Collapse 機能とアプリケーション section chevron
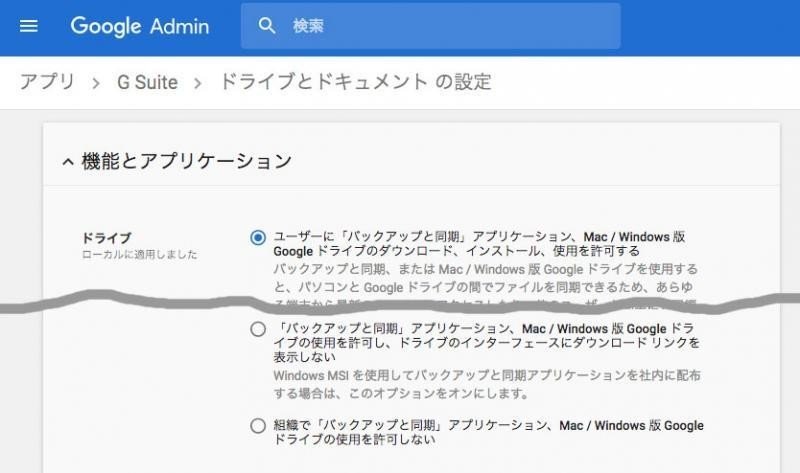 click(68, 162)
